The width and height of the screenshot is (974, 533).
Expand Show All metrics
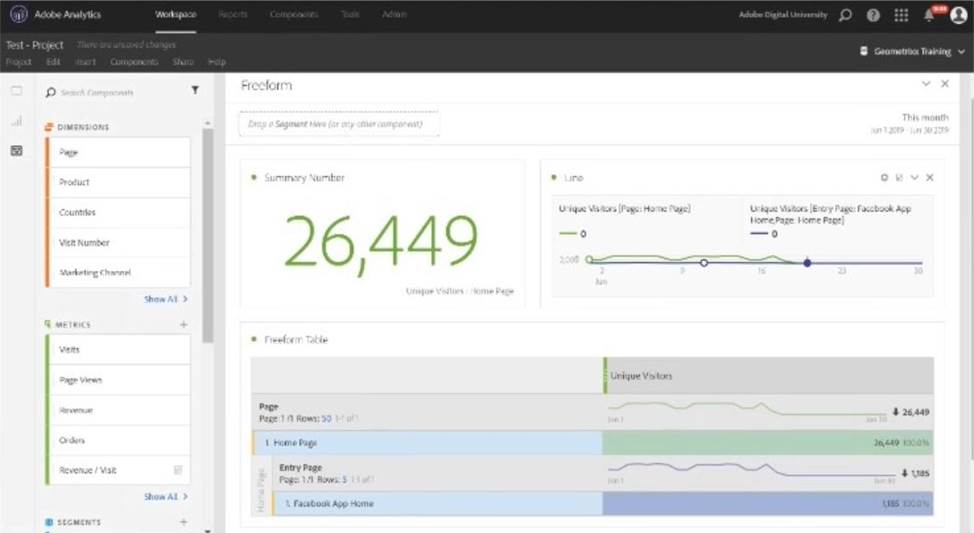pyautogui.click(x=166, y=496)
